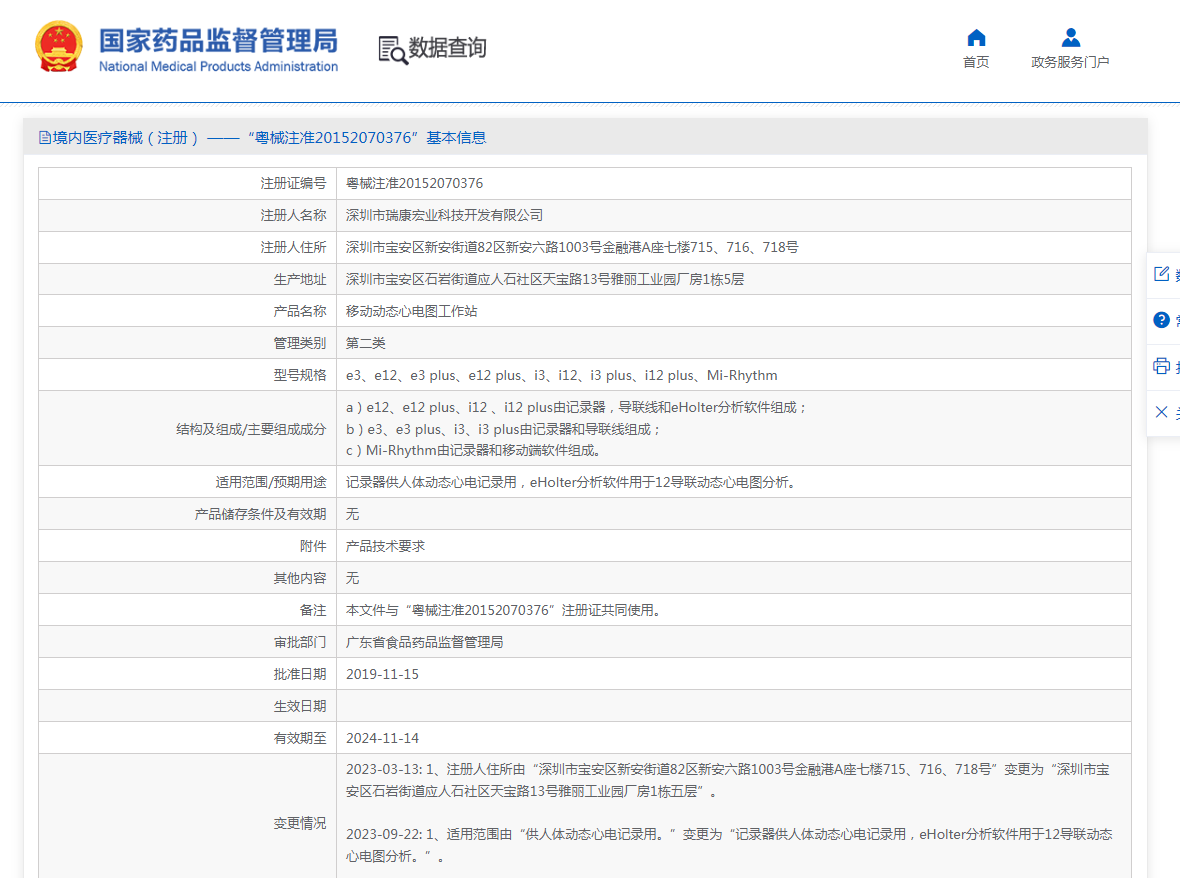This screenshot has height=878, width=1180.
Task: Click the 注册证编号 row label
Action: 293,184
